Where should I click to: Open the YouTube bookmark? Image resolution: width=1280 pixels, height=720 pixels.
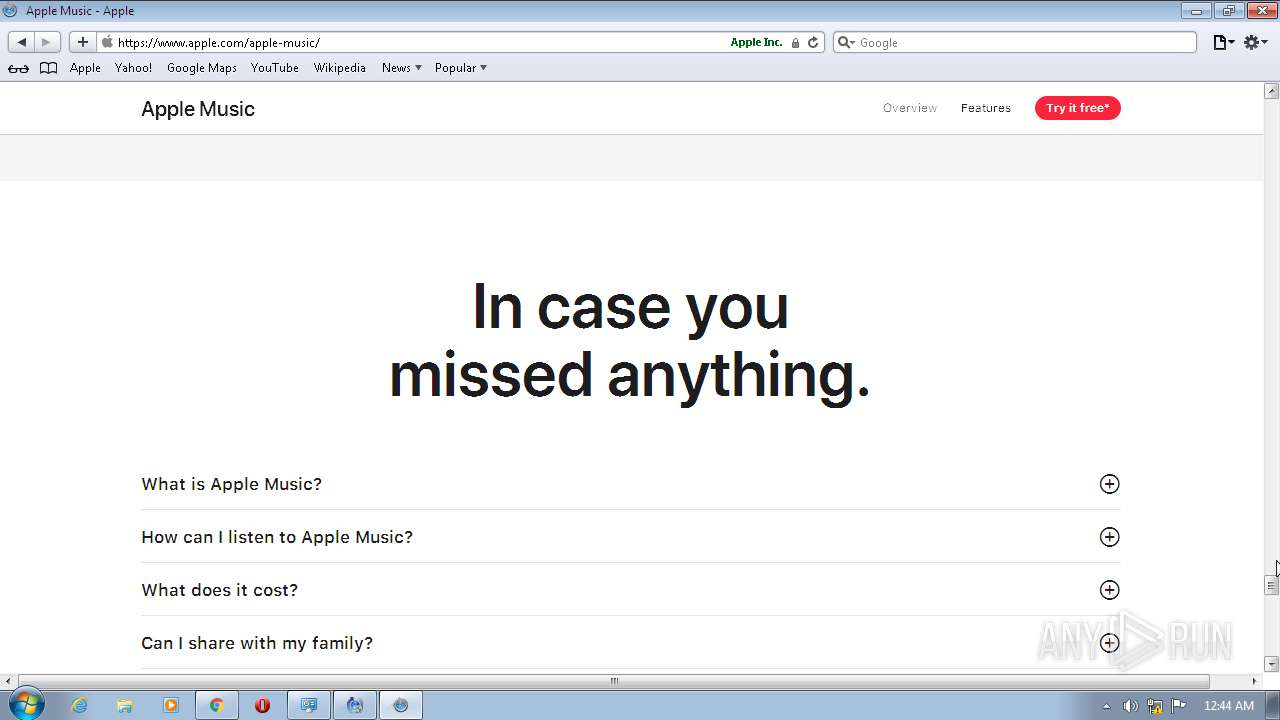275,68
